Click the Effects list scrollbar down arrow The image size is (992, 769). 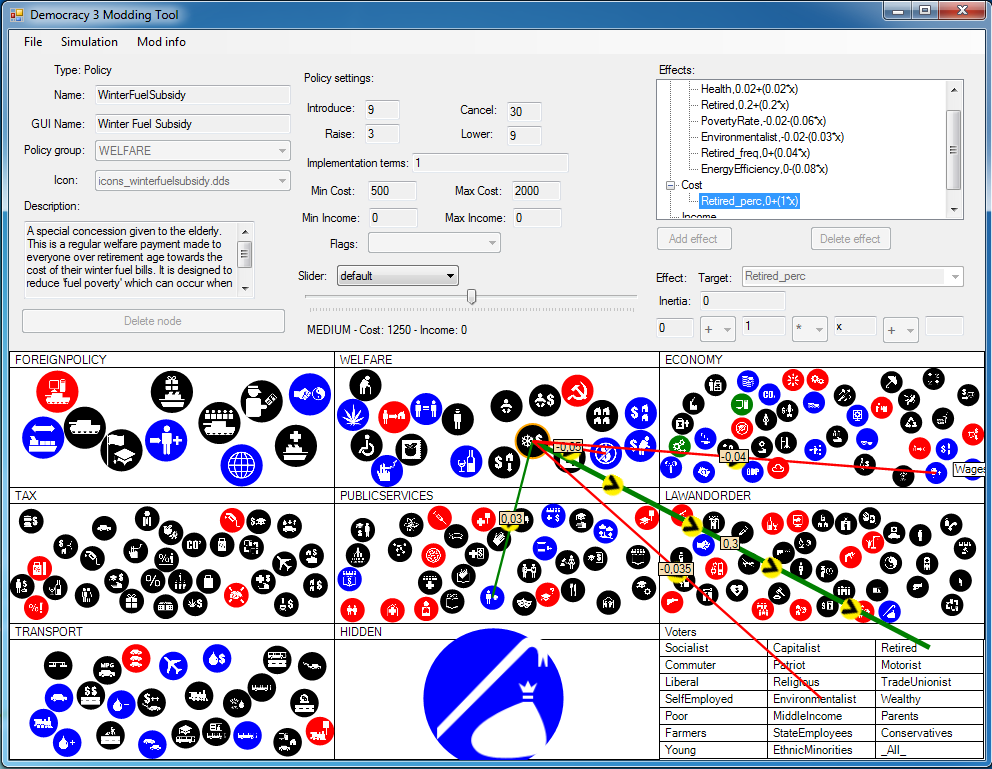[x=954, y=210]
